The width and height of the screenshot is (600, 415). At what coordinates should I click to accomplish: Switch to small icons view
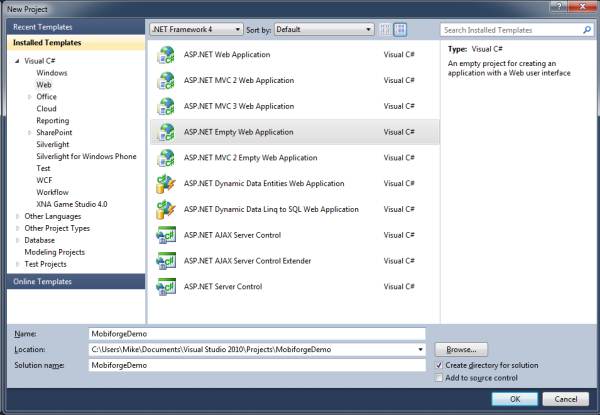(386, 30)
